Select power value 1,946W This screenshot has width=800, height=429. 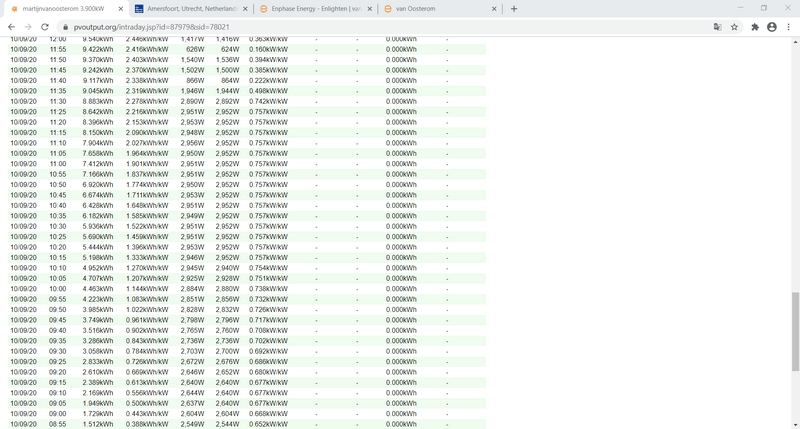192,91
